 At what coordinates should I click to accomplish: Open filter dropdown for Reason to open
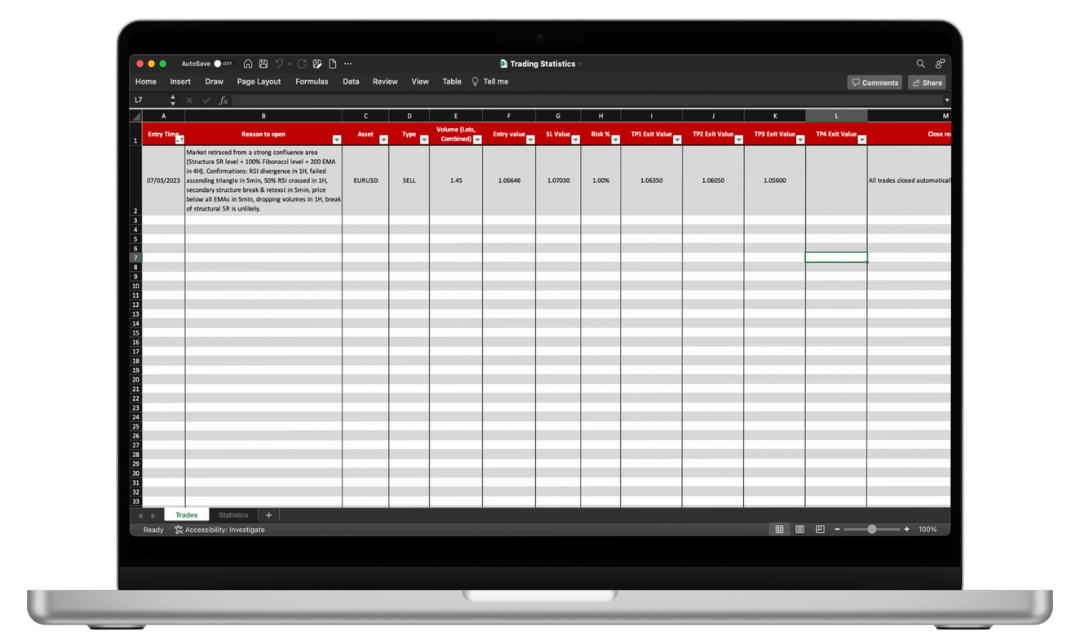336,140
